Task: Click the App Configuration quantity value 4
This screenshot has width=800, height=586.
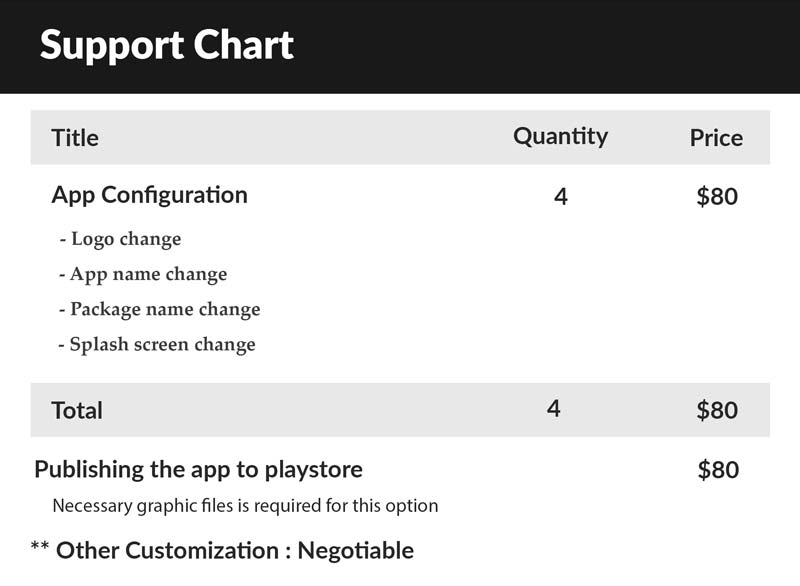Action: tap(561, 197)
